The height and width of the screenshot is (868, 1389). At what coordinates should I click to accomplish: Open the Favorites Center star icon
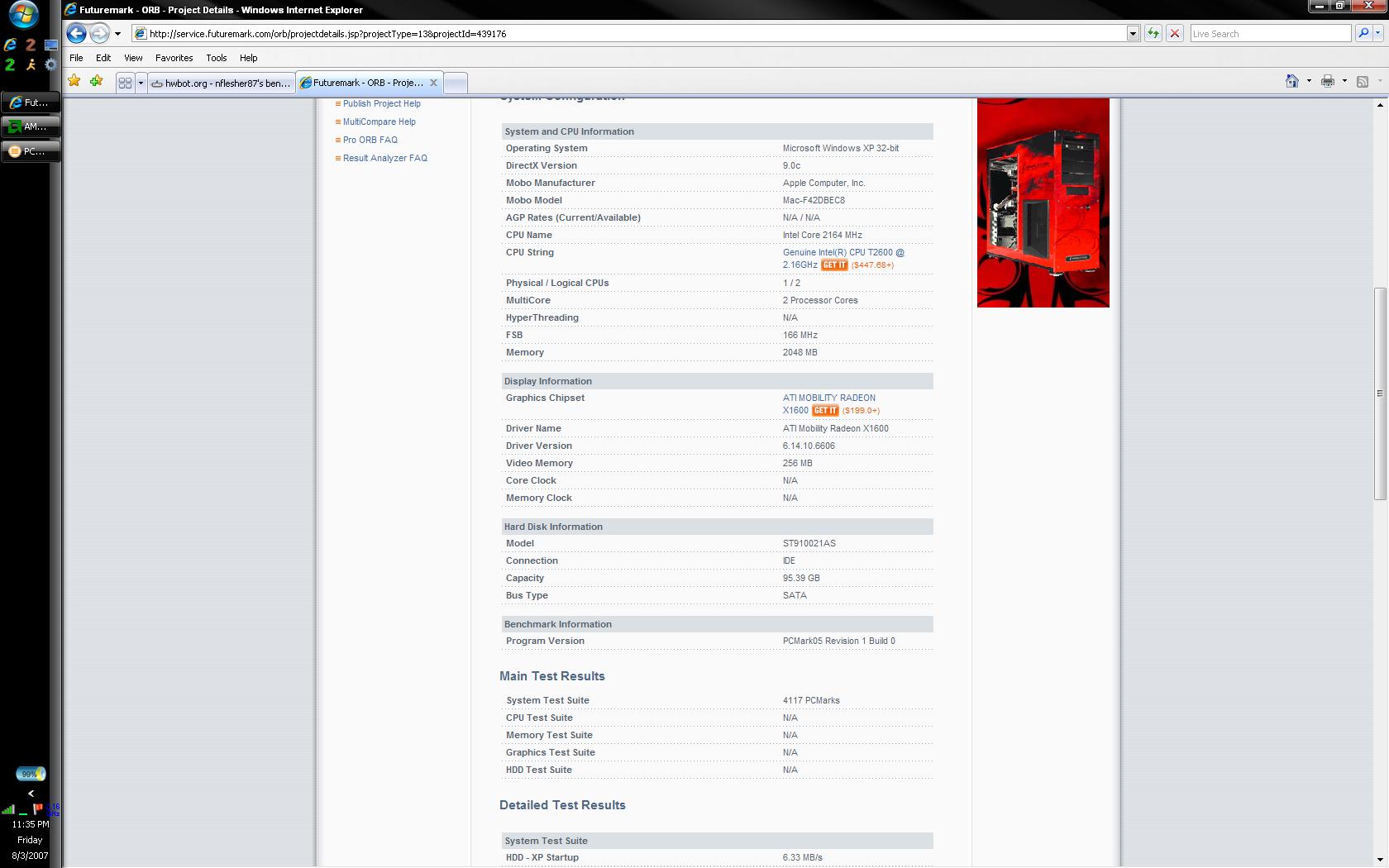tap(74, 80)
